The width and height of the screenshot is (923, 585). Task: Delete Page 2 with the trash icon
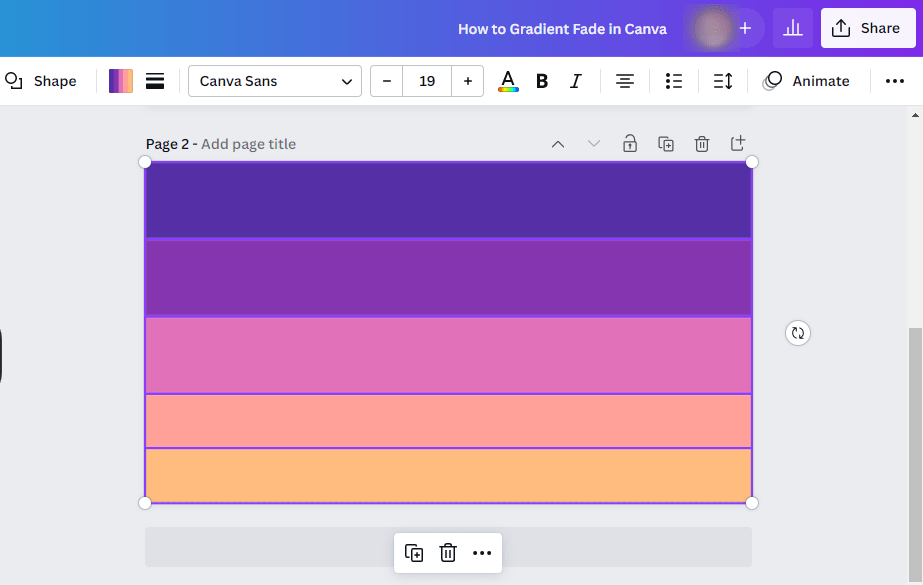702,144
